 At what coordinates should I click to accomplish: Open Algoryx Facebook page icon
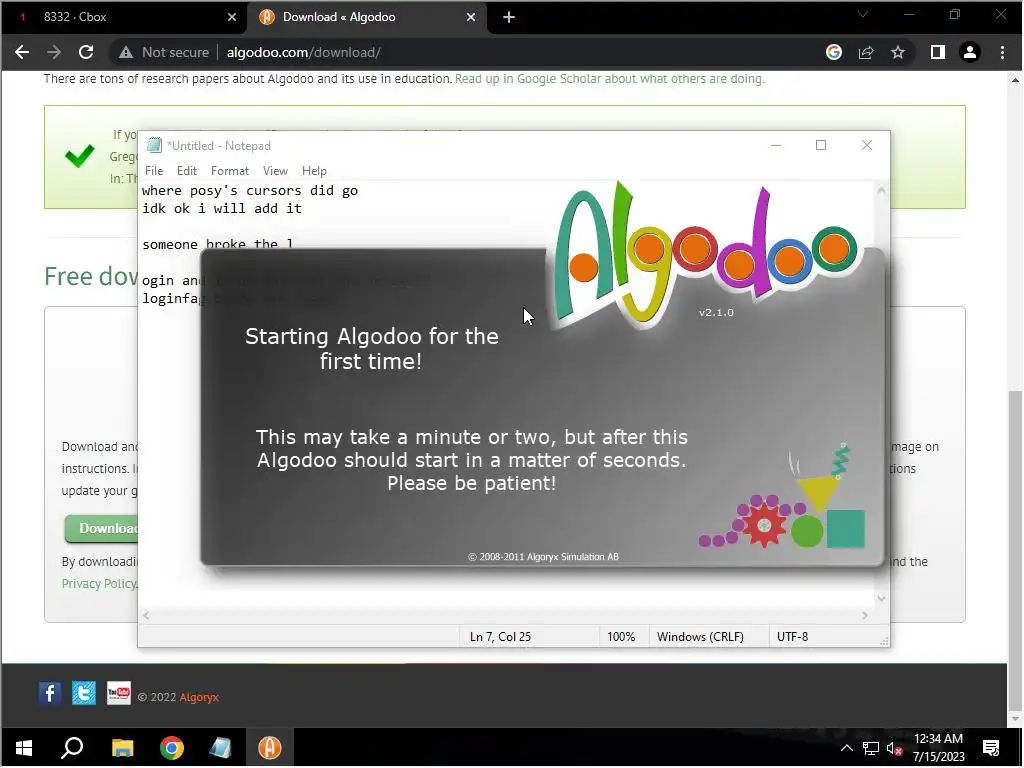50,694
